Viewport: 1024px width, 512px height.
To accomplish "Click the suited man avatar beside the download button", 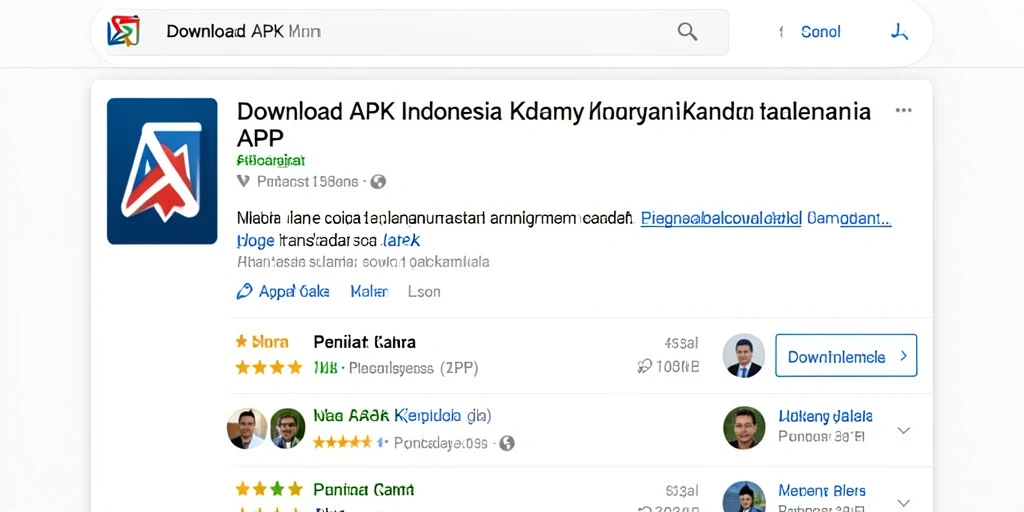I will [744, 355].
